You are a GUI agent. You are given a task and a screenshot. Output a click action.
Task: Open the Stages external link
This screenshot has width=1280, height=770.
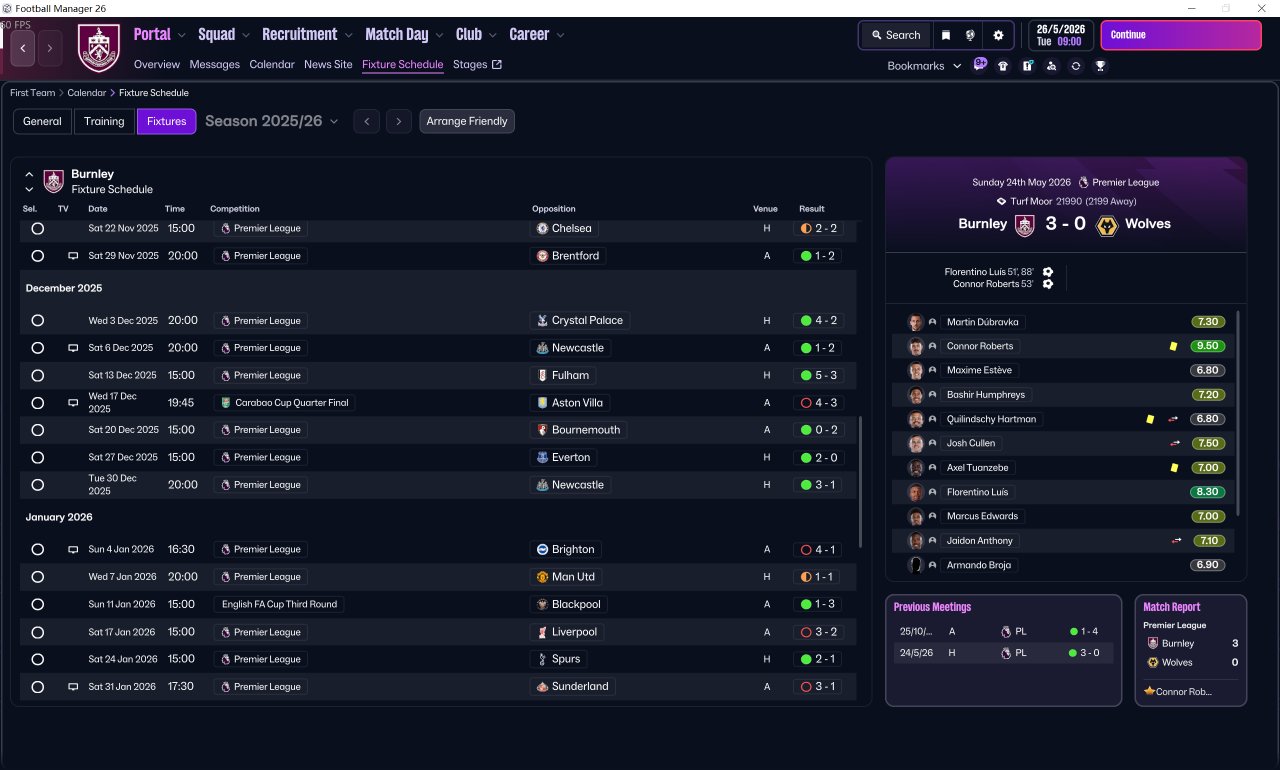click(477, 65)
